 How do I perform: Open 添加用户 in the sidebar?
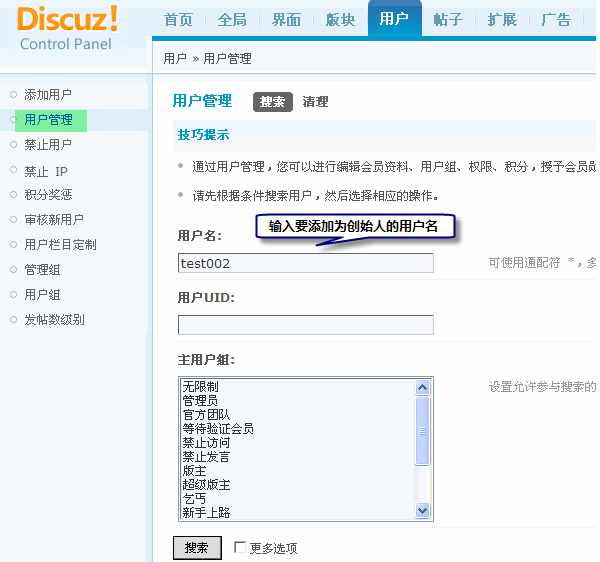[48, 95]
